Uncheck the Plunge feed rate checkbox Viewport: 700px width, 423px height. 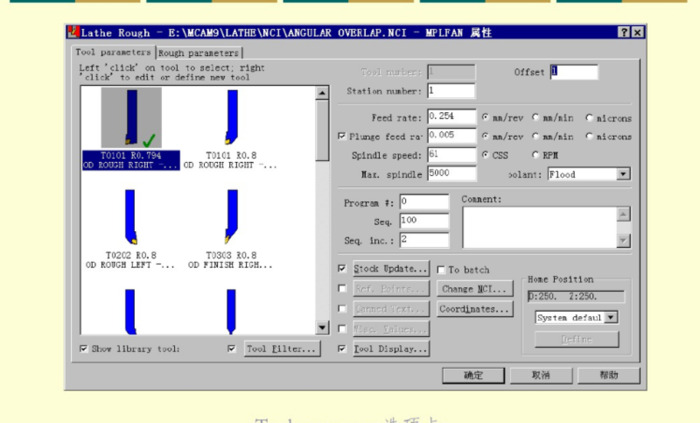click(x=342, y=136)
